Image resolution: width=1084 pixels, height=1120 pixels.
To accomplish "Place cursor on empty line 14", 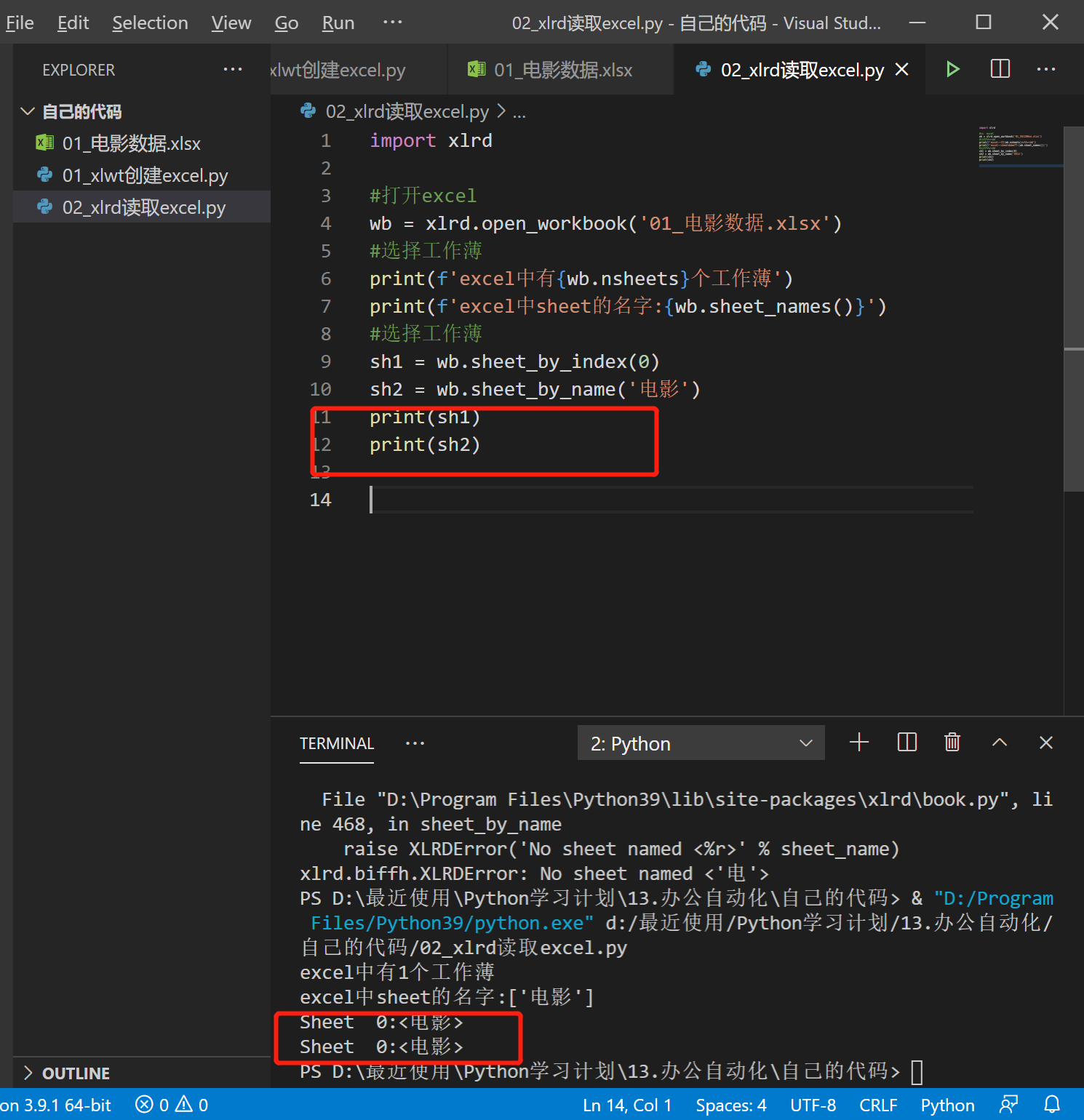I will pyautogui.click(x=671, y=500).
